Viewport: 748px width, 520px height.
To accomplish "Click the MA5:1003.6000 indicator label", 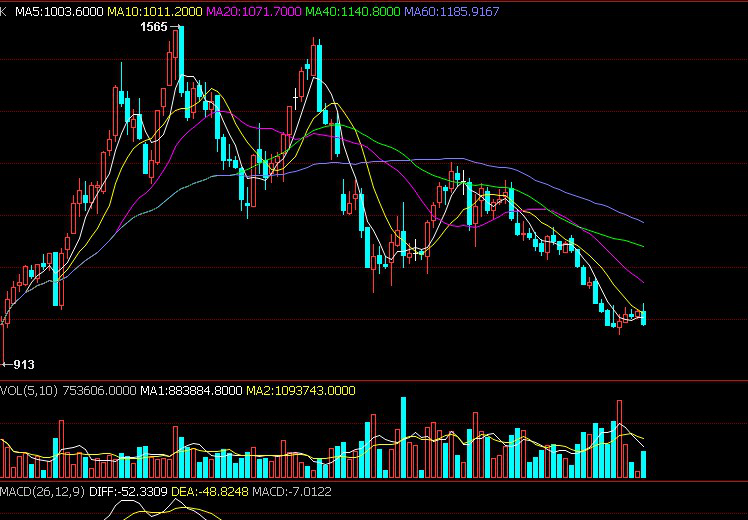I will pos(59,11).
